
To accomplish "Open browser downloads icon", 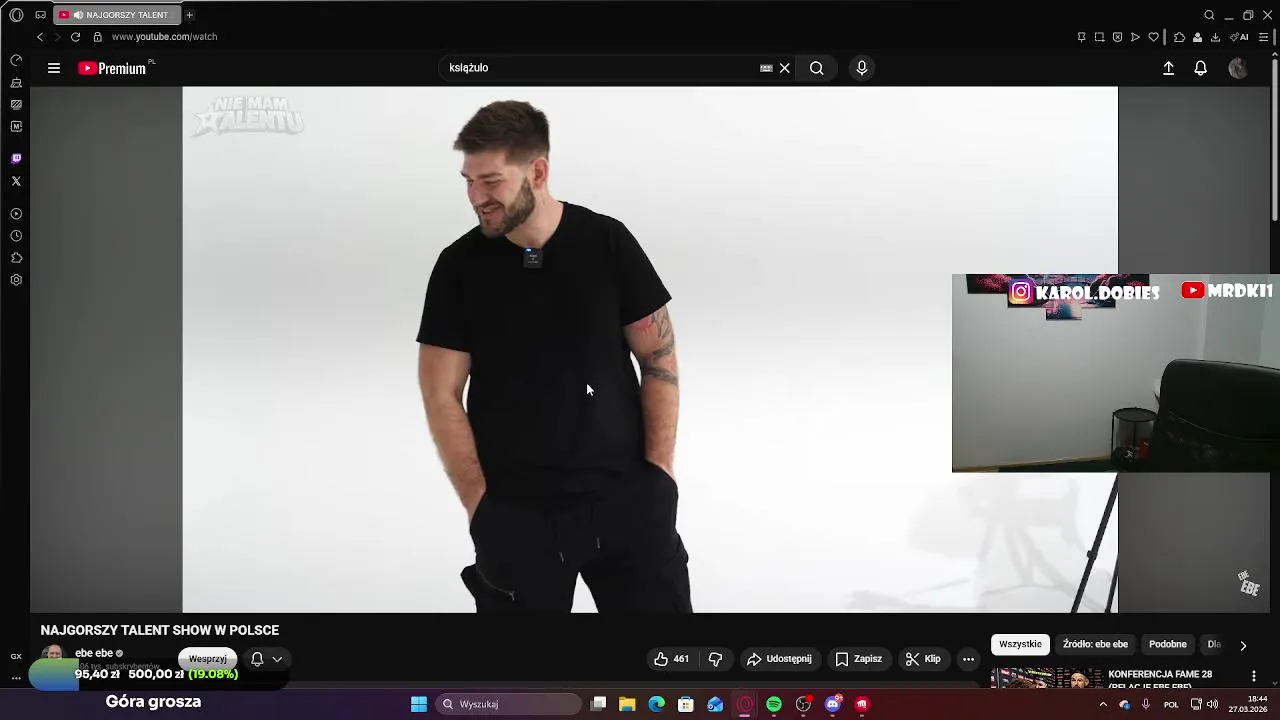I will click(1215, 37).
